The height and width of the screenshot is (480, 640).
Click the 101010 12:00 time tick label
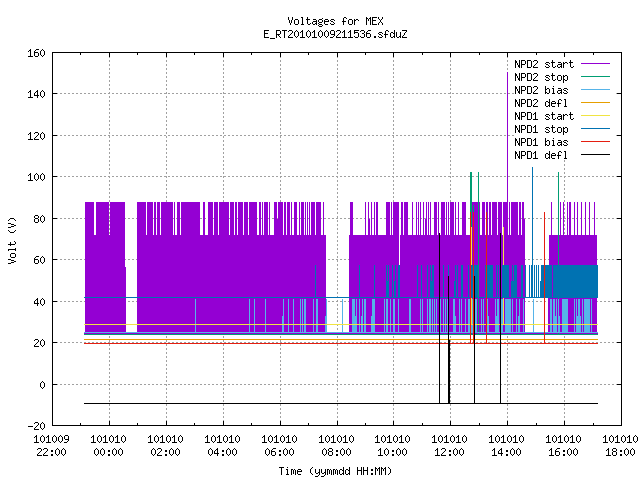(x=449, y=446)
